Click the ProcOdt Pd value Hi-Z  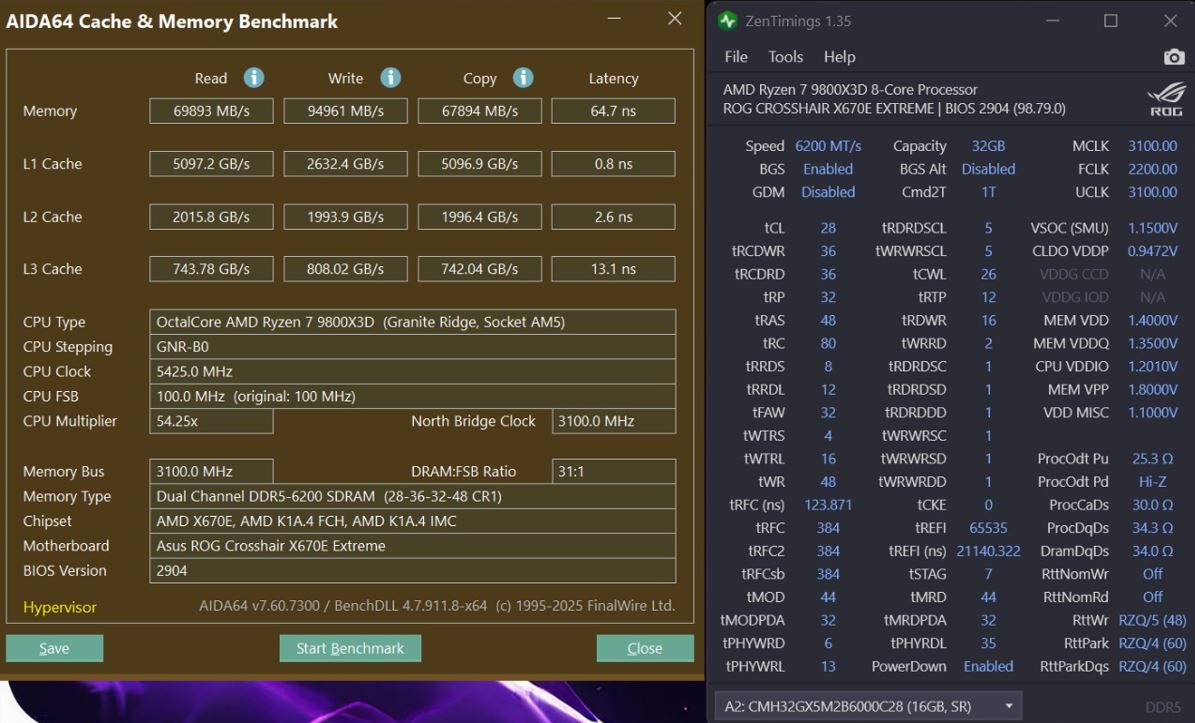[x=1152, y=482]
